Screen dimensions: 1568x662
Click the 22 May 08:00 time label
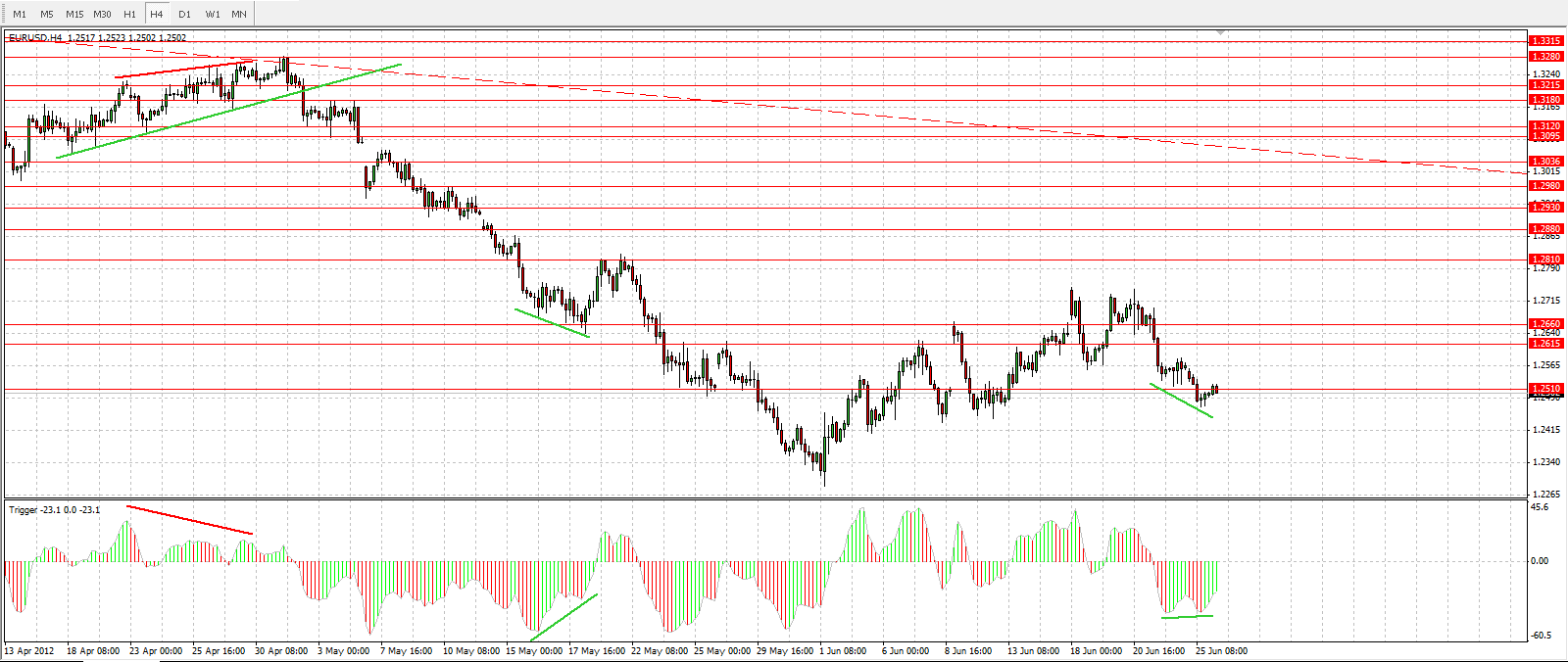(x=660, y=650)
